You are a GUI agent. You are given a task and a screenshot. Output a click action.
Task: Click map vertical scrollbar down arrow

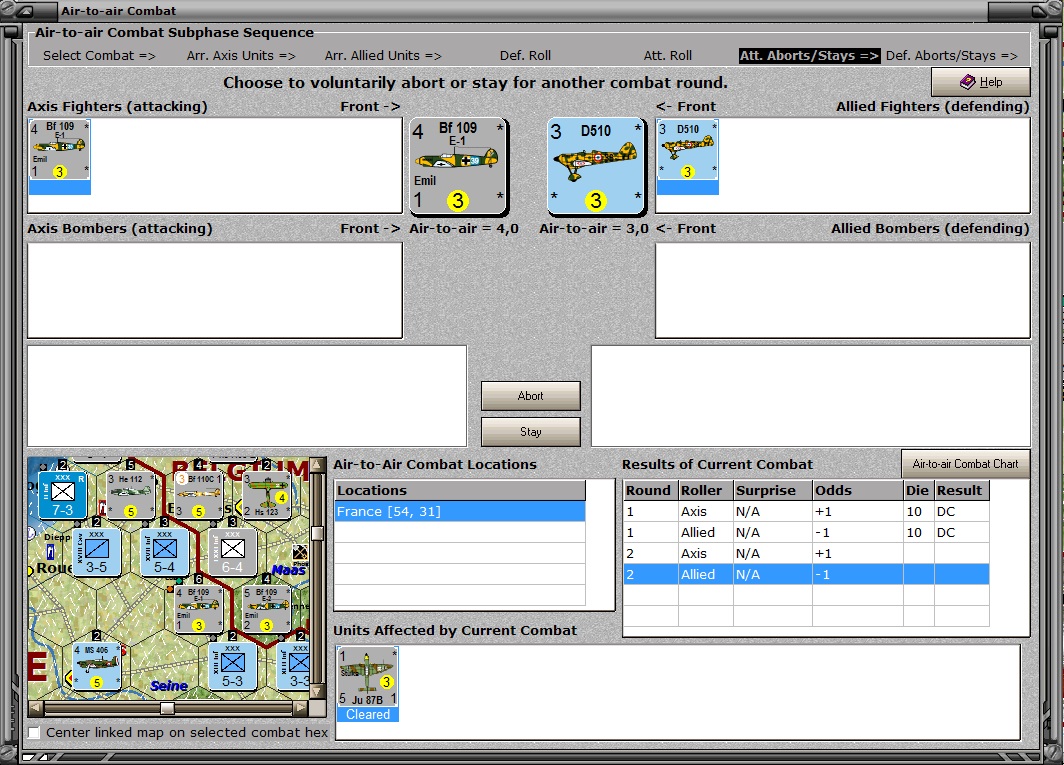(317, 692)
